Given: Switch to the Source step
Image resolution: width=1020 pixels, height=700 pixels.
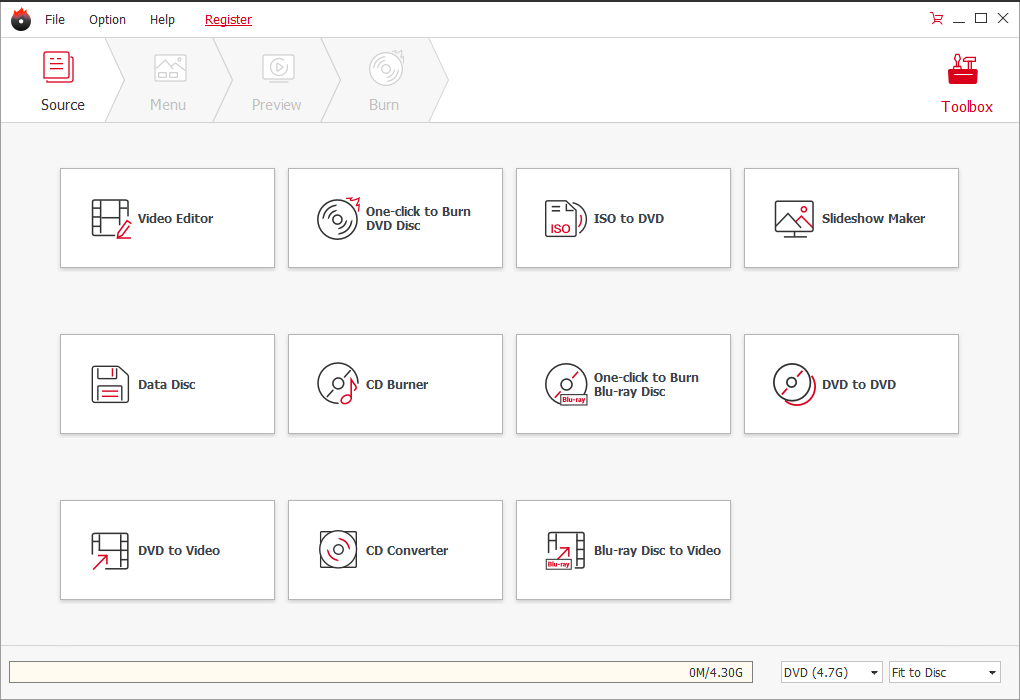Looking at the screenshot, I should [x=62, y=80].
